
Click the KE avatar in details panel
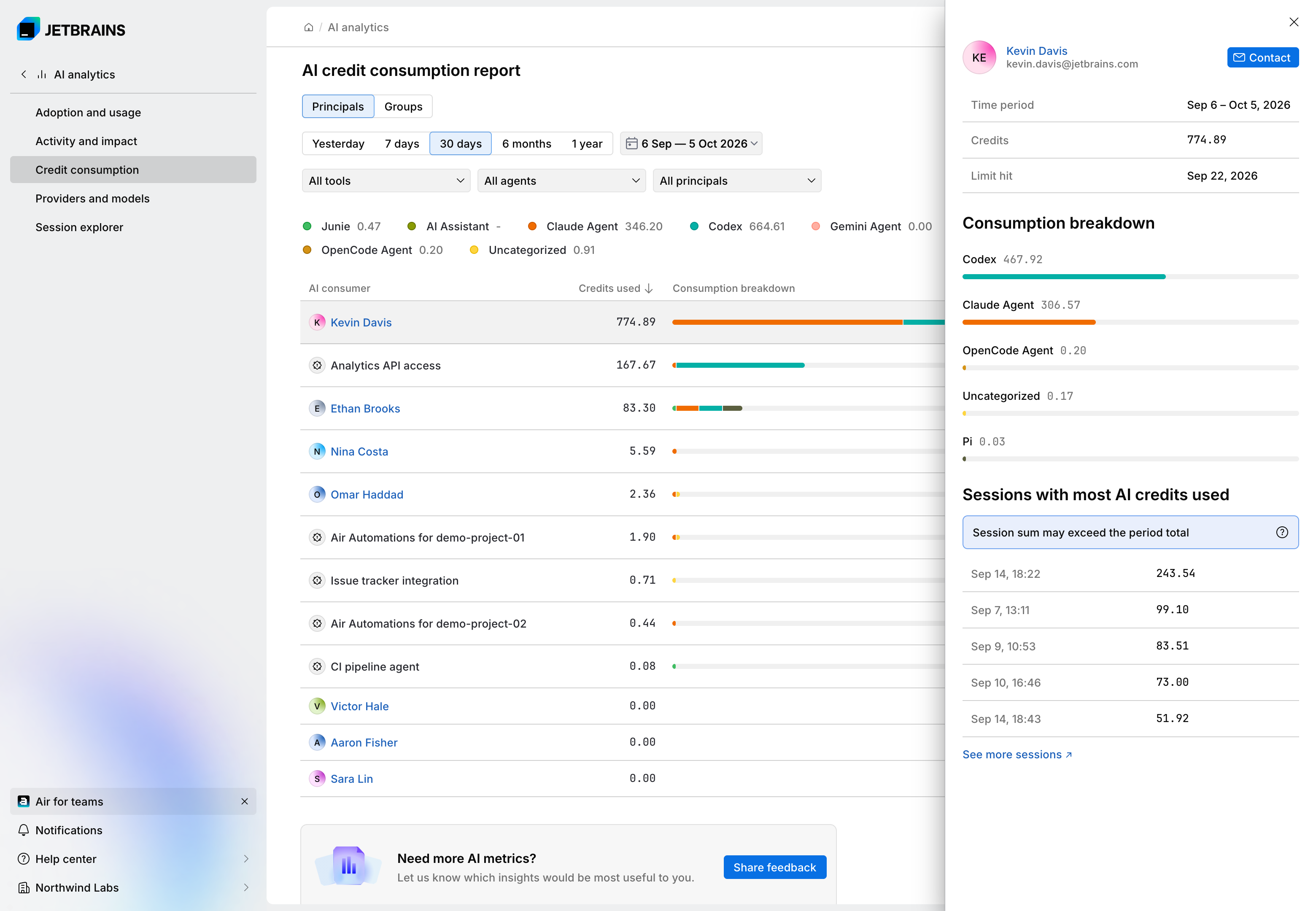[x=979, y=57]
